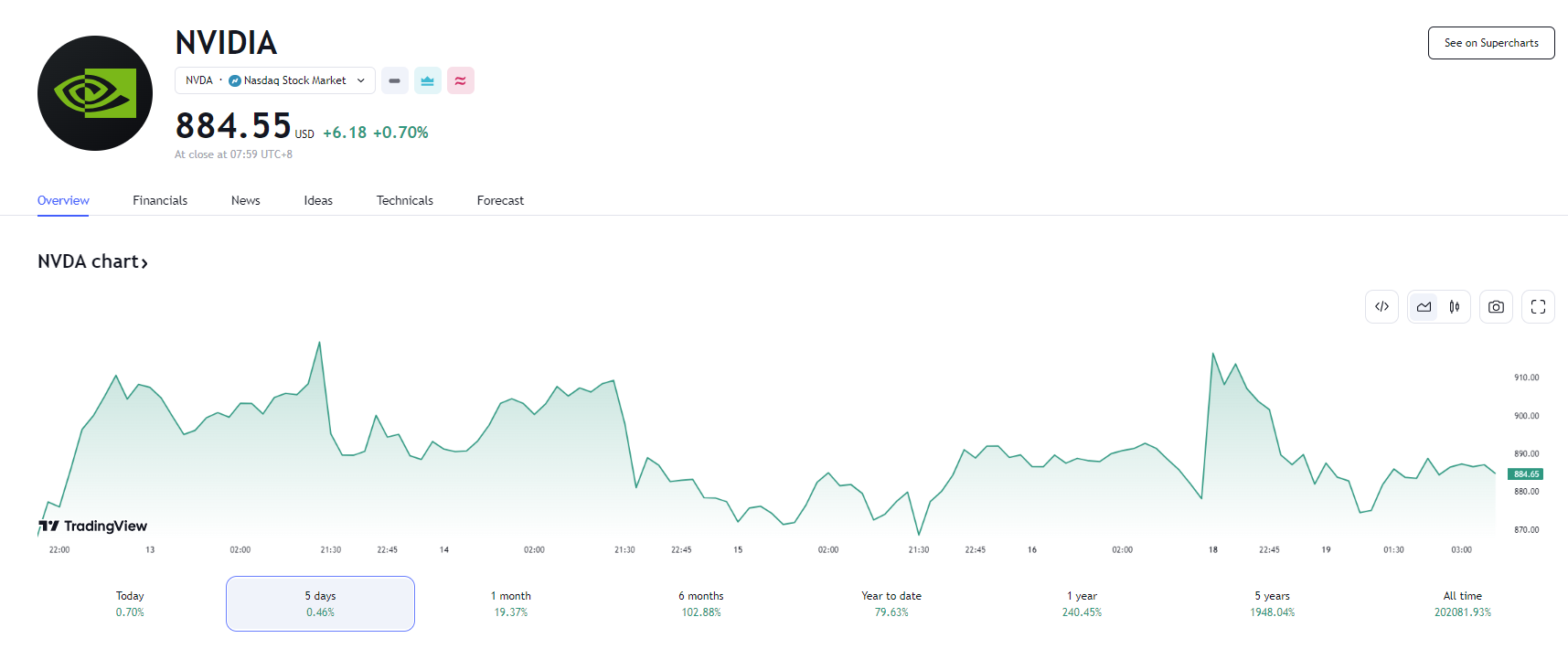
Task: Select the All time range option
Action: click(1462, 603)
